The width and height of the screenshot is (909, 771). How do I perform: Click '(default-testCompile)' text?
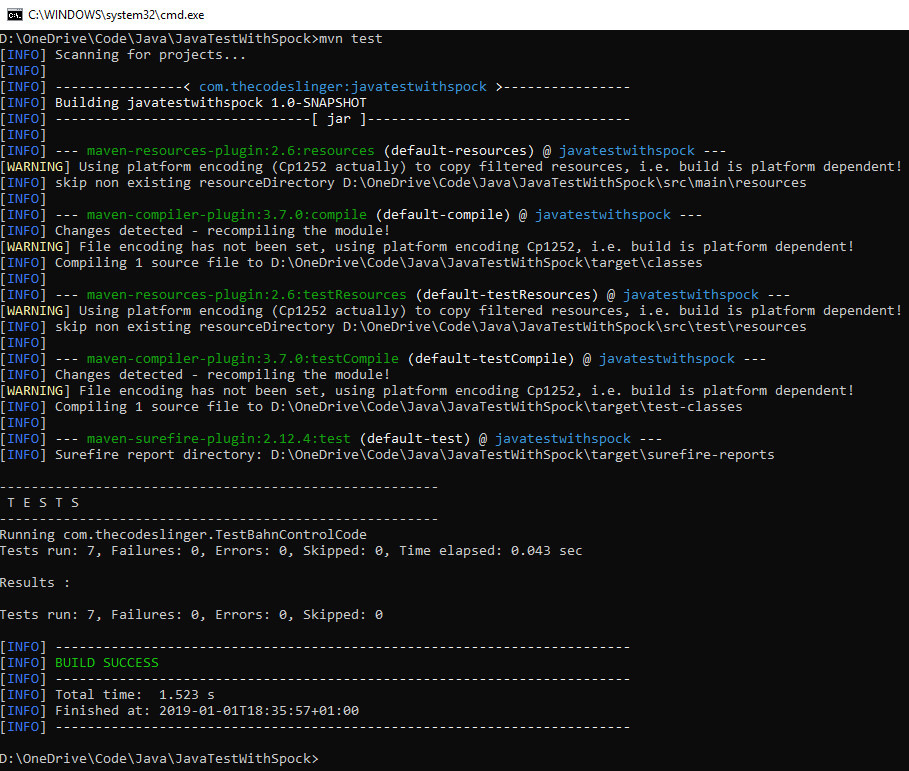click(x=491, y=359)
